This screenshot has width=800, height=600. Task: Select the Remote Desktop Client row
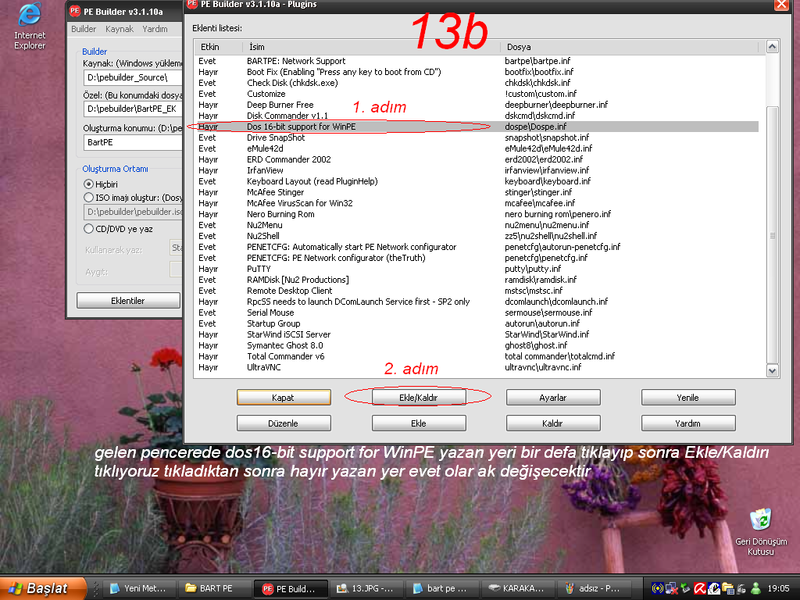477,291
